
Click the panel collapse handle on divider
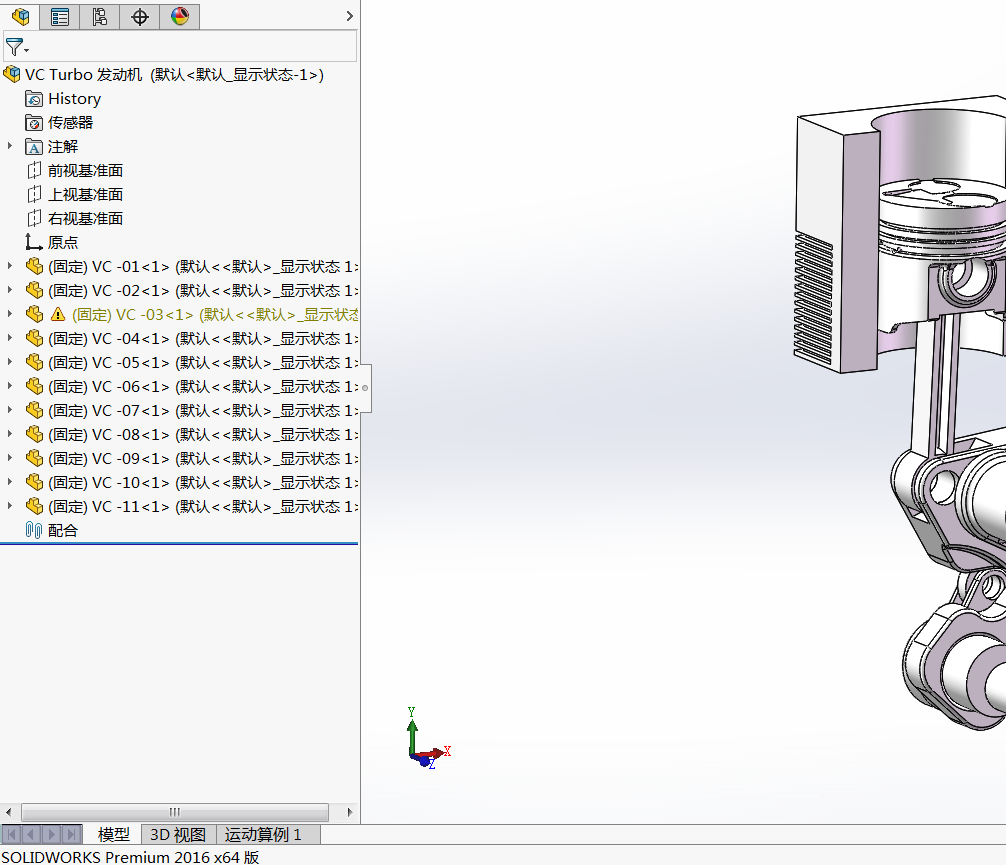tap(366, 388)
